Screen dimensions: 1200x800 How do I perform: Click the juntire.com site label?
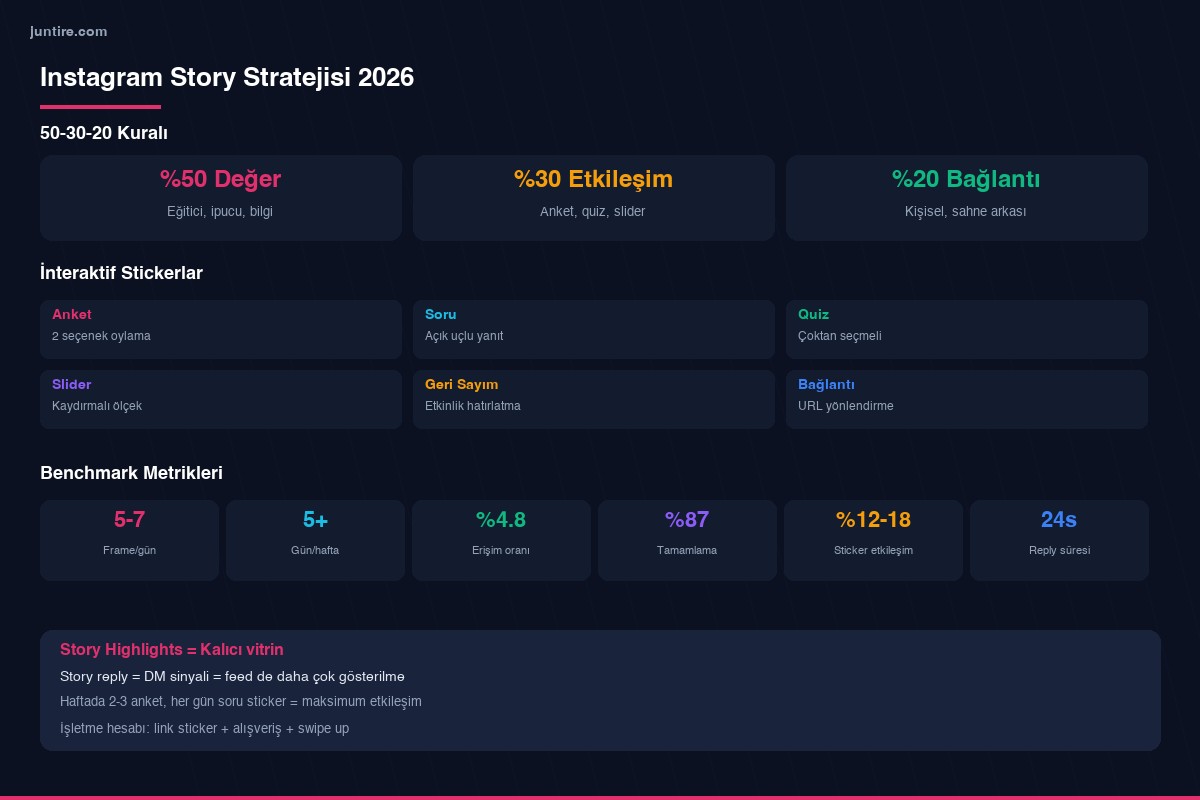coord(69,32)
